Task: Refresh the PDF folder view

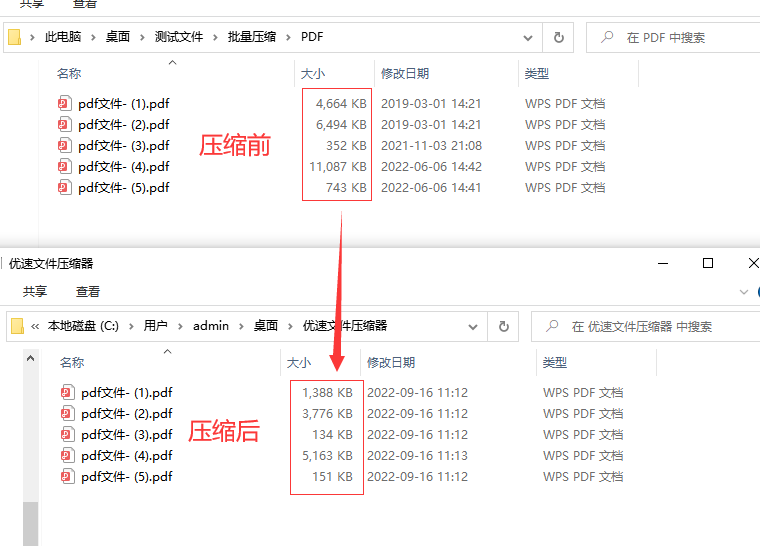Action: pos(558,37)
